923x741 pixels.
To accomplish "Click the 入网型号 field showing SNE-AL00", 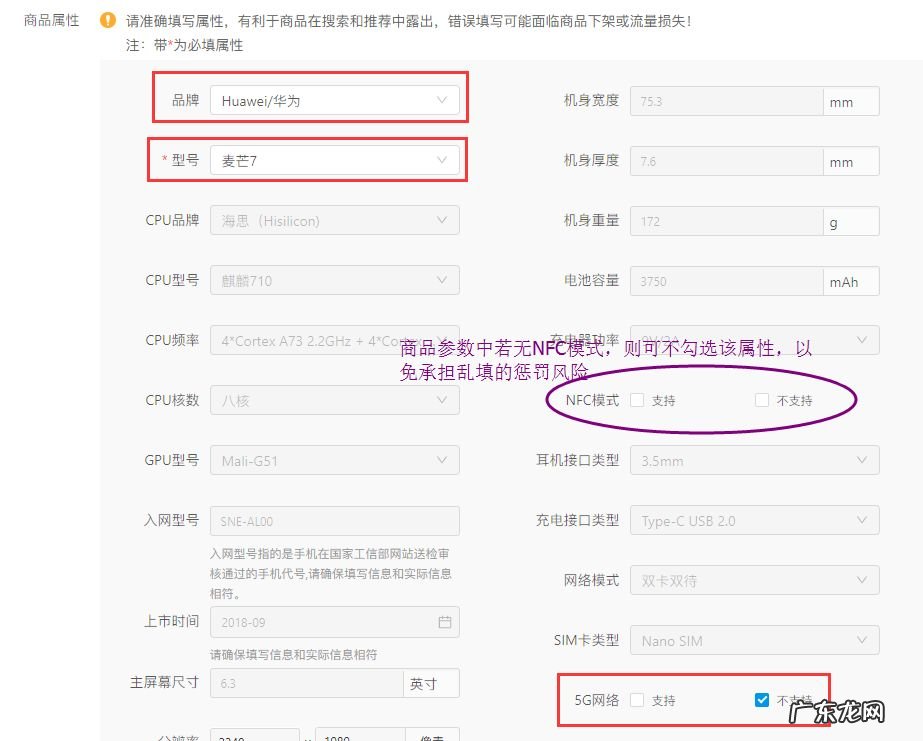I will [335, 520].
